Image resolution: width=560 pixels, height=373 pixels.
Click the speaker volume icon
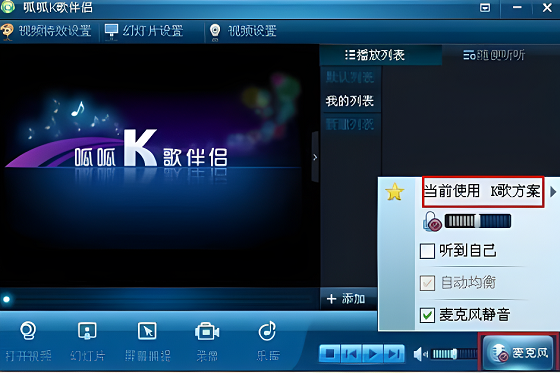pos(420,354)
